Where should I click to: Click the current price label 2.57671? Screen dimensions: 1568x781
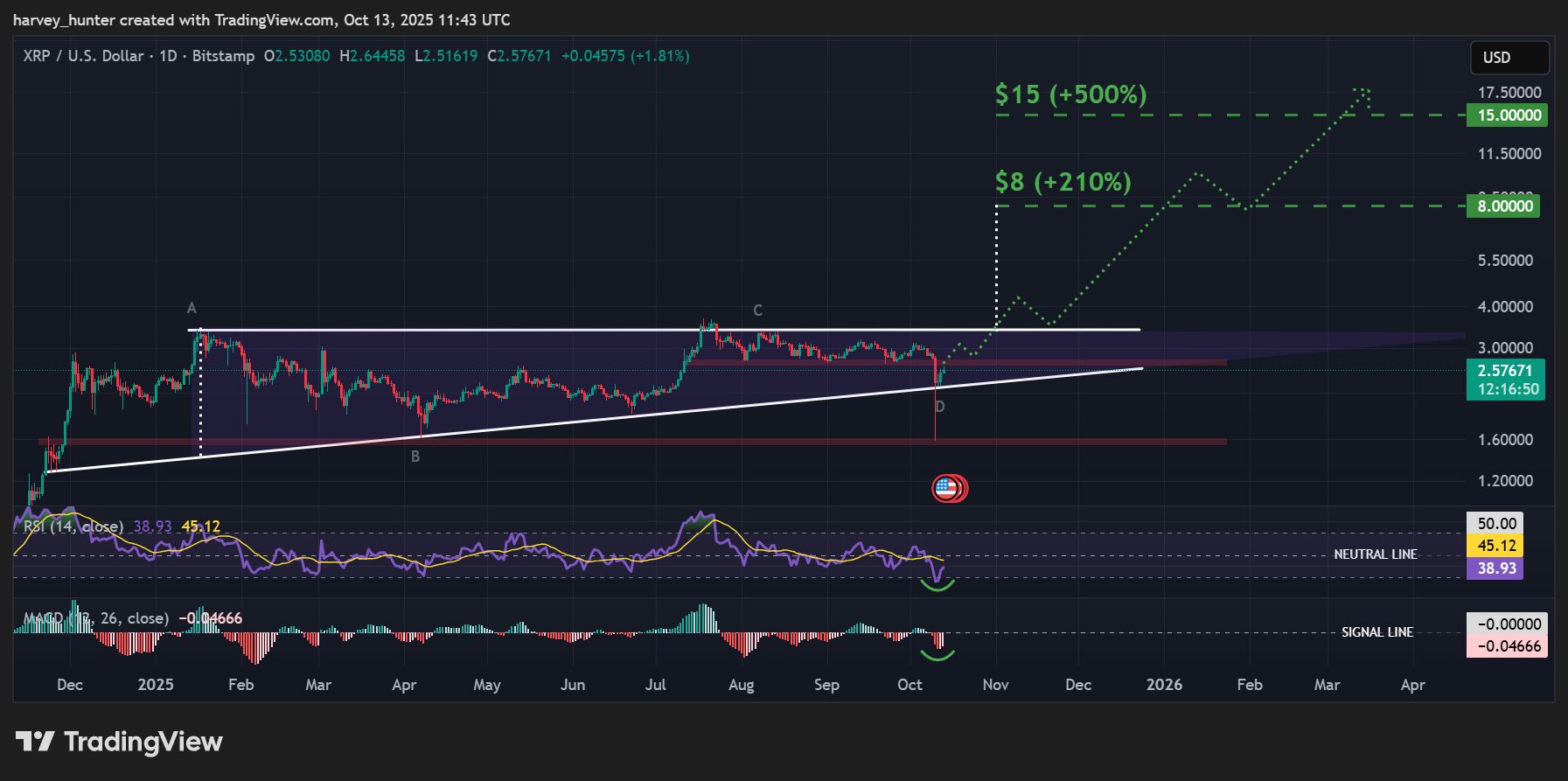coord(1504,371)
